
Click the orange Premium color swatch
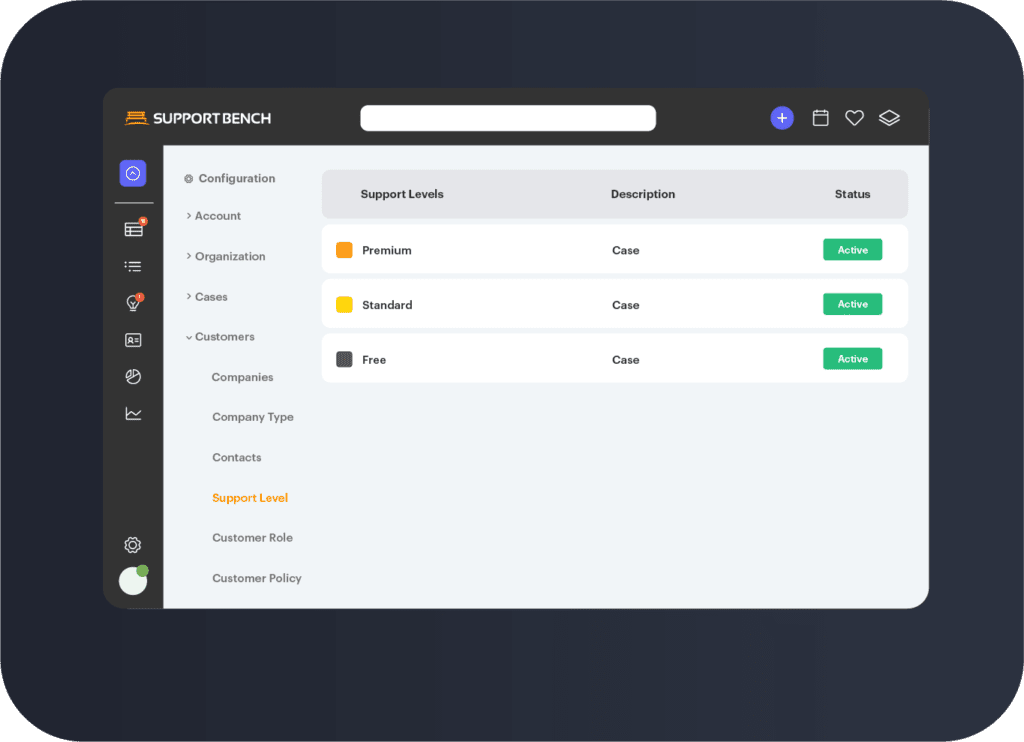click(x=344, y=250)
